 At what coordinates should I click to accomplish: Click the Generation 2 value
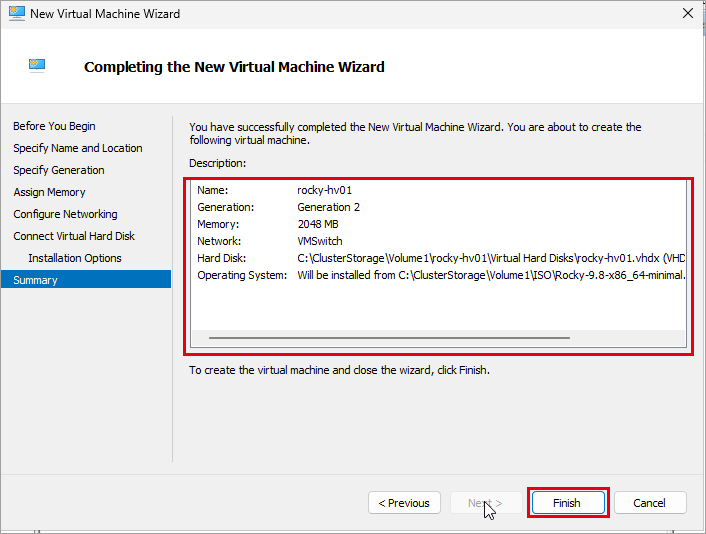click(x=328, y=207)
